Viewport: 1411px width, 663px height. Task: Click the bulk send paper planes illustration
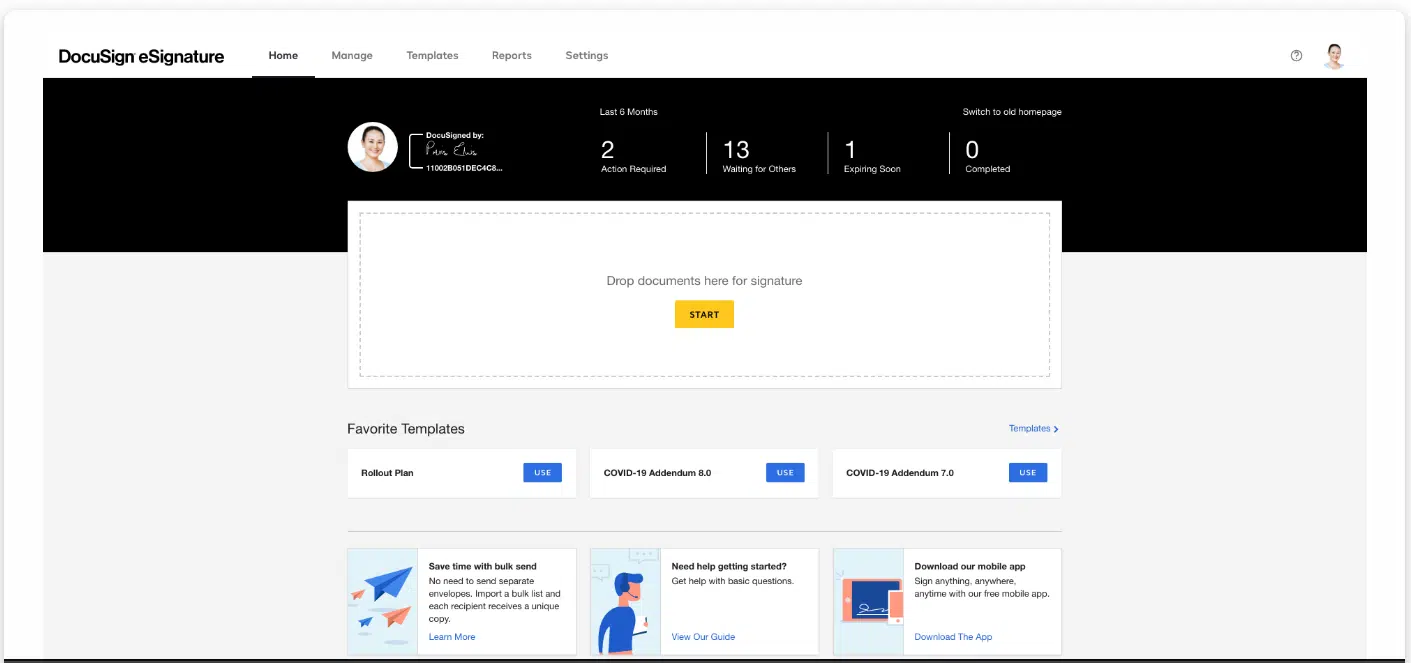tap(382, 601)
